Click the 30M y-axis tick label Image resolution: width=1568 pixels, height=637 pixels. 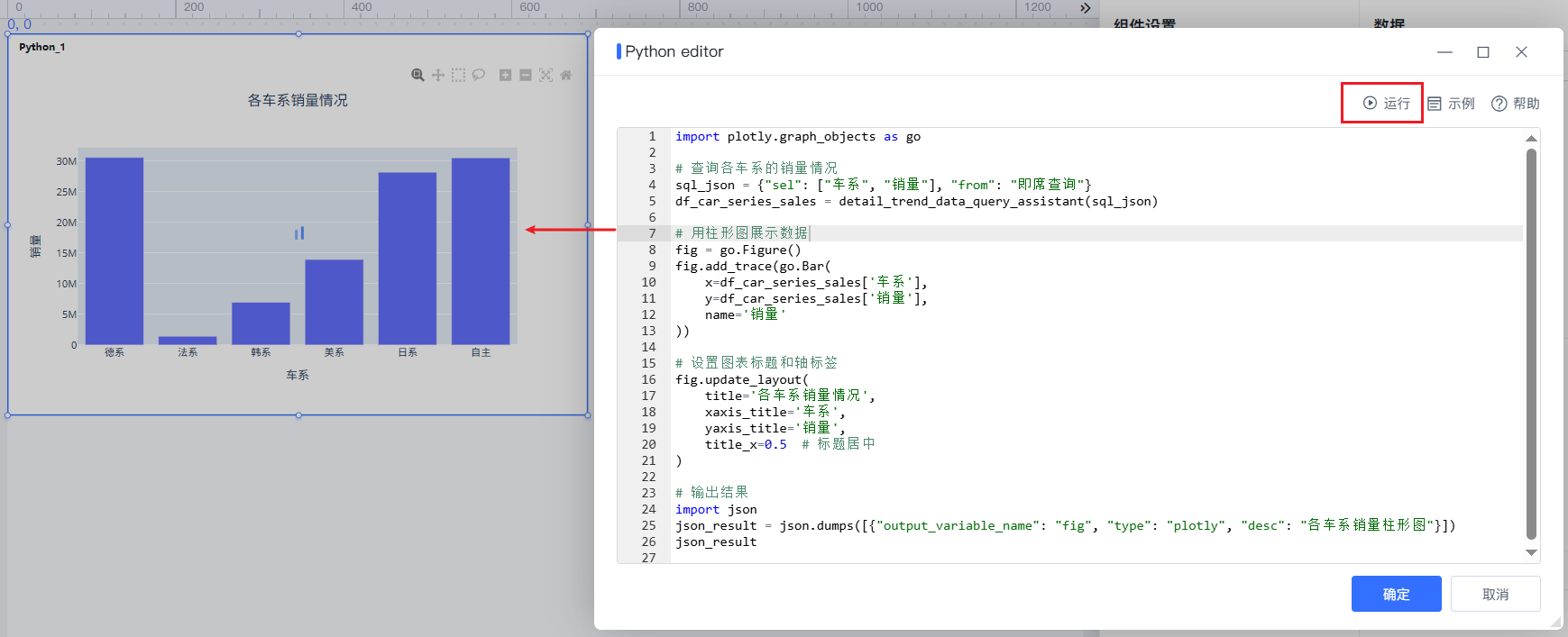pyautogui.click(x=66, y=161)
